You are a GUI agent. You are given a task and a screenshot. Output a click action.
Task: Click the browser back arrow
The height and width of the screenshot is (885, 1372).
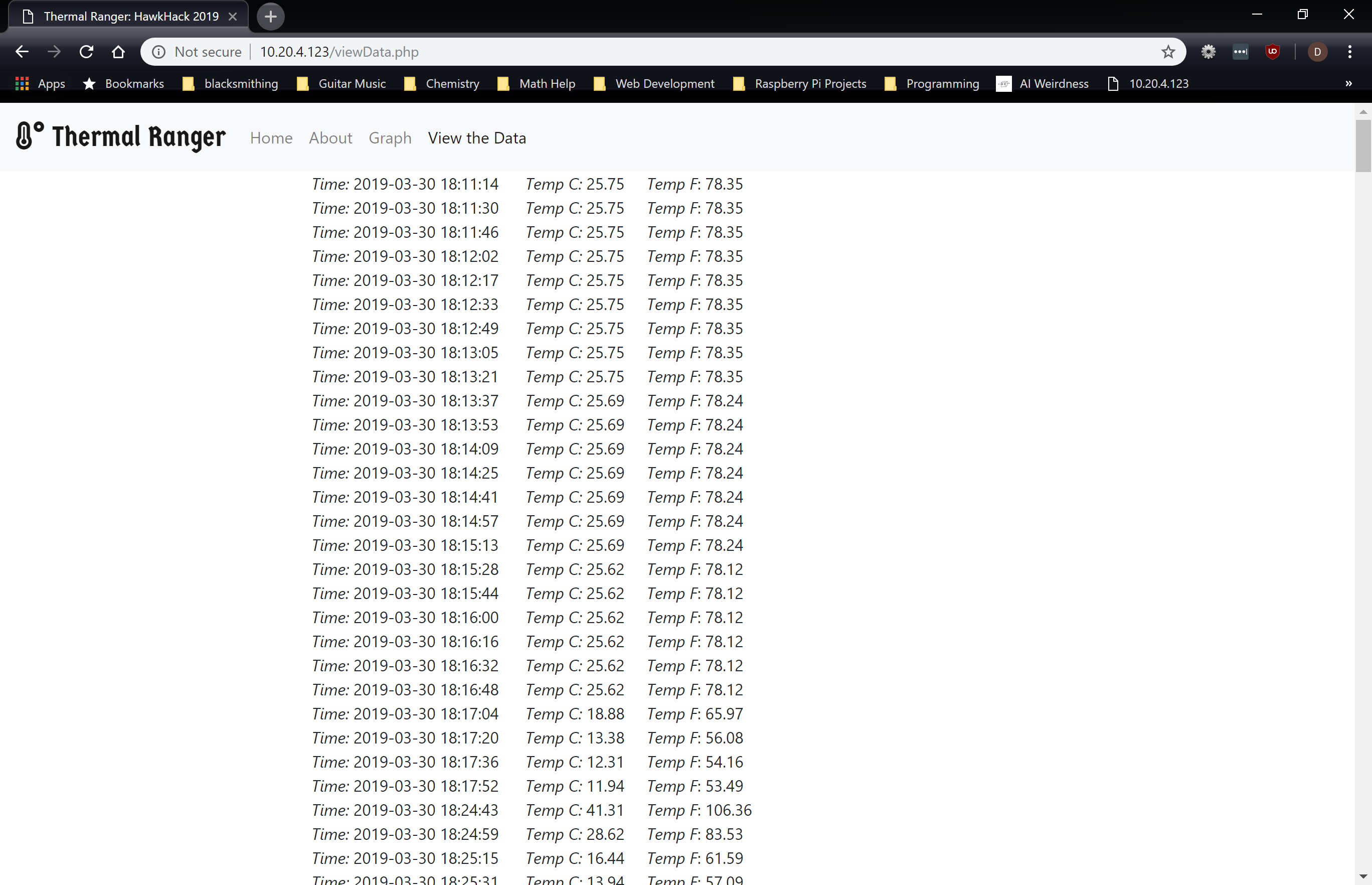pos(22,52)
